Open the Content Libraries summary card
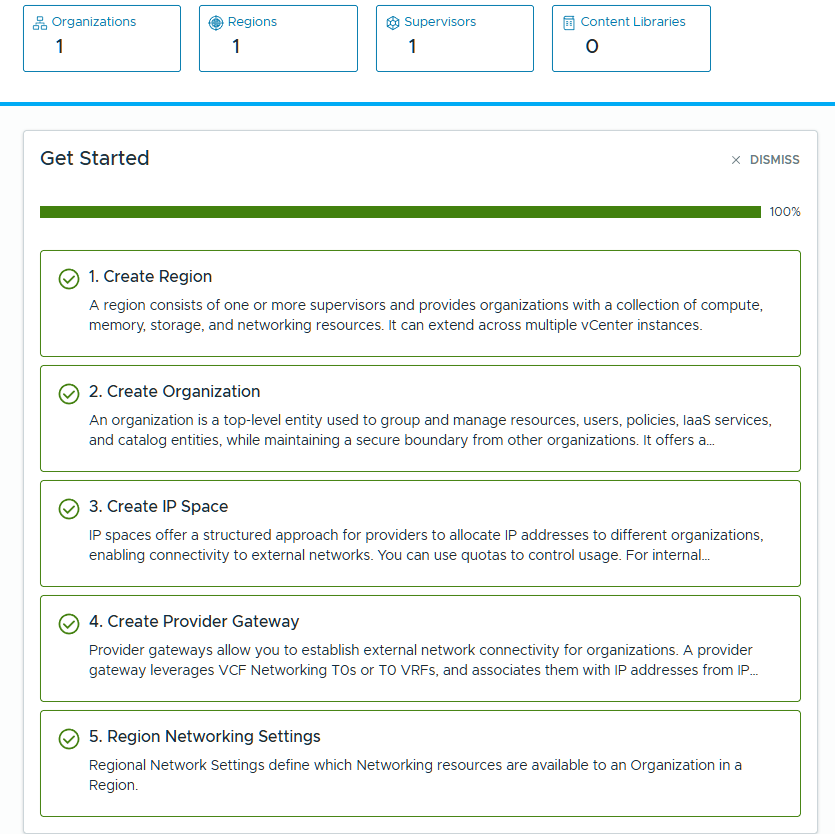Screen dimensions: 835x834 631,38
